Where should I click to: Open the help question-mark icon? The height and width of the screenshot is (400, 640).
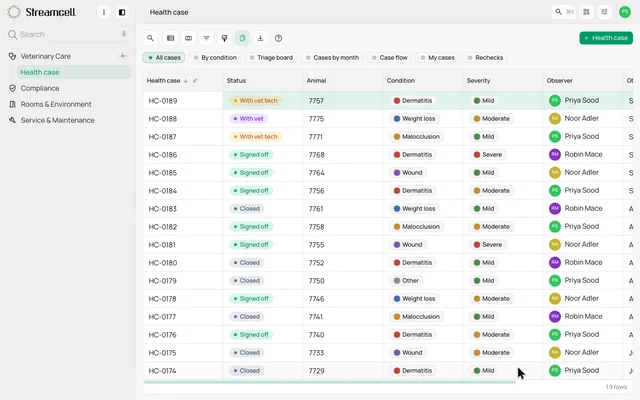[x=278, y=38]
